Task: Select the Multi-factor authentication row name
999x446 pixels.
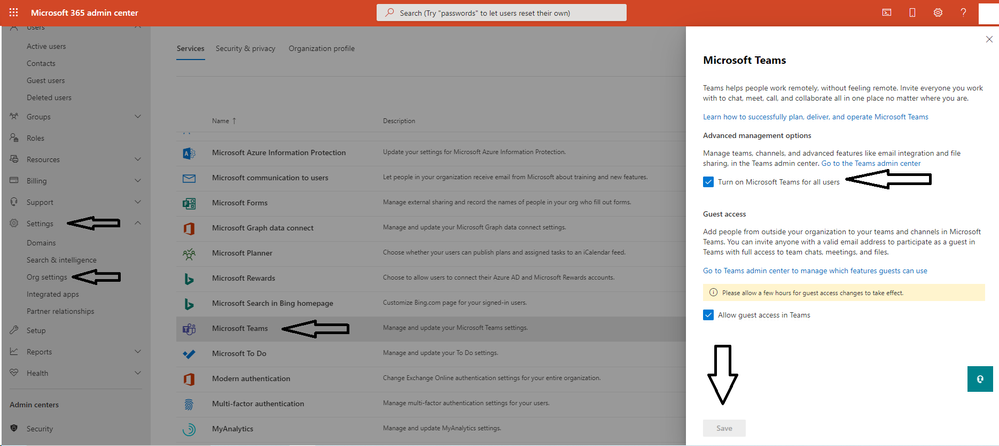Action: tap(258, 404)
